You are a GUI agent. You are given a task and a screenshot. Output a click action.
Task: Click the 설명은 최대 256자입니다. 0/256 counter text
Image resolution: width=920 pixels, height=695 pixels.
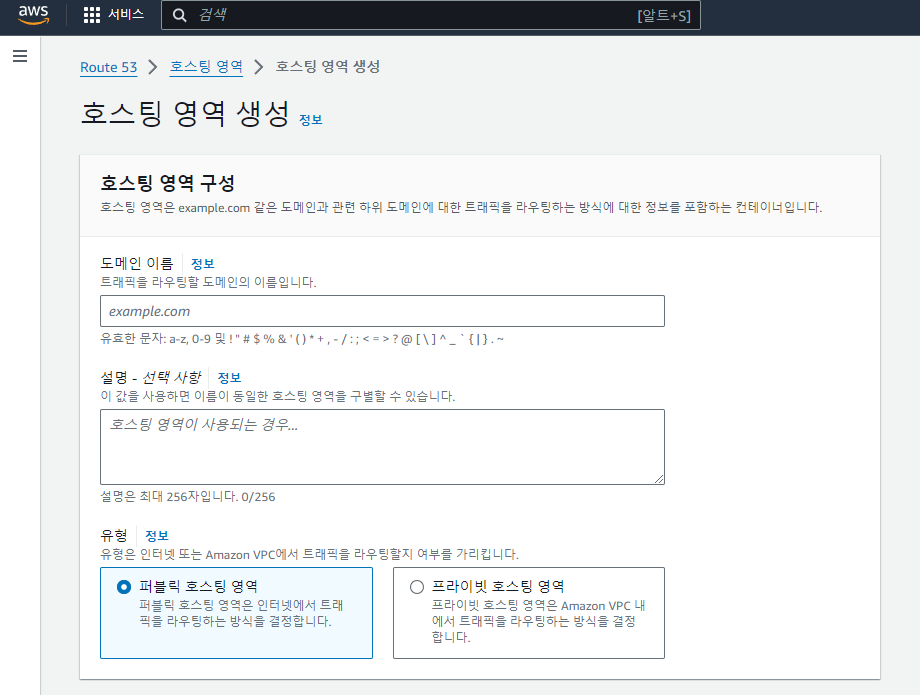(x=188, y=497)
